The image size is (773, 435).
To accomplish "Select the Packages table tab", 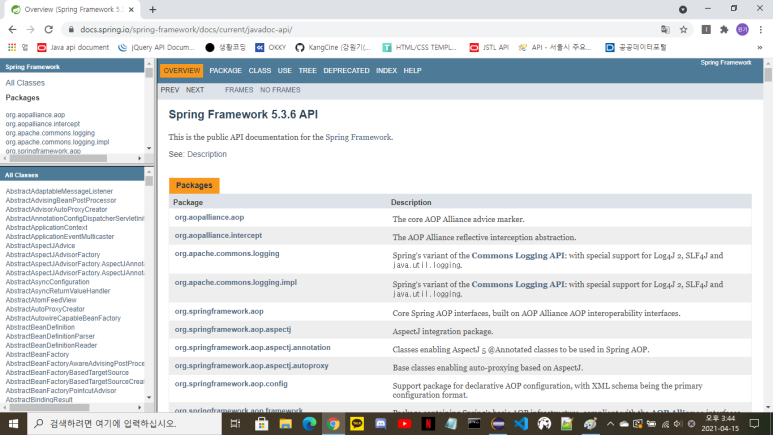I will pyautogui.click(x=194, y=185).
